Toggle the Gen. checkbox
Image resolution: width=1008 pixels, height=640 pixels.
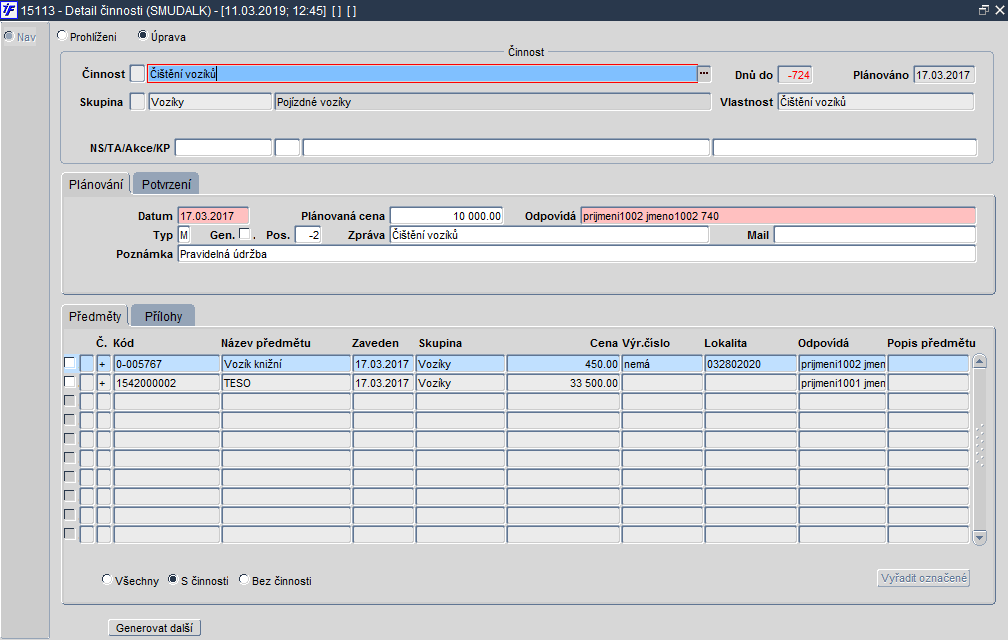click(244, 234)
